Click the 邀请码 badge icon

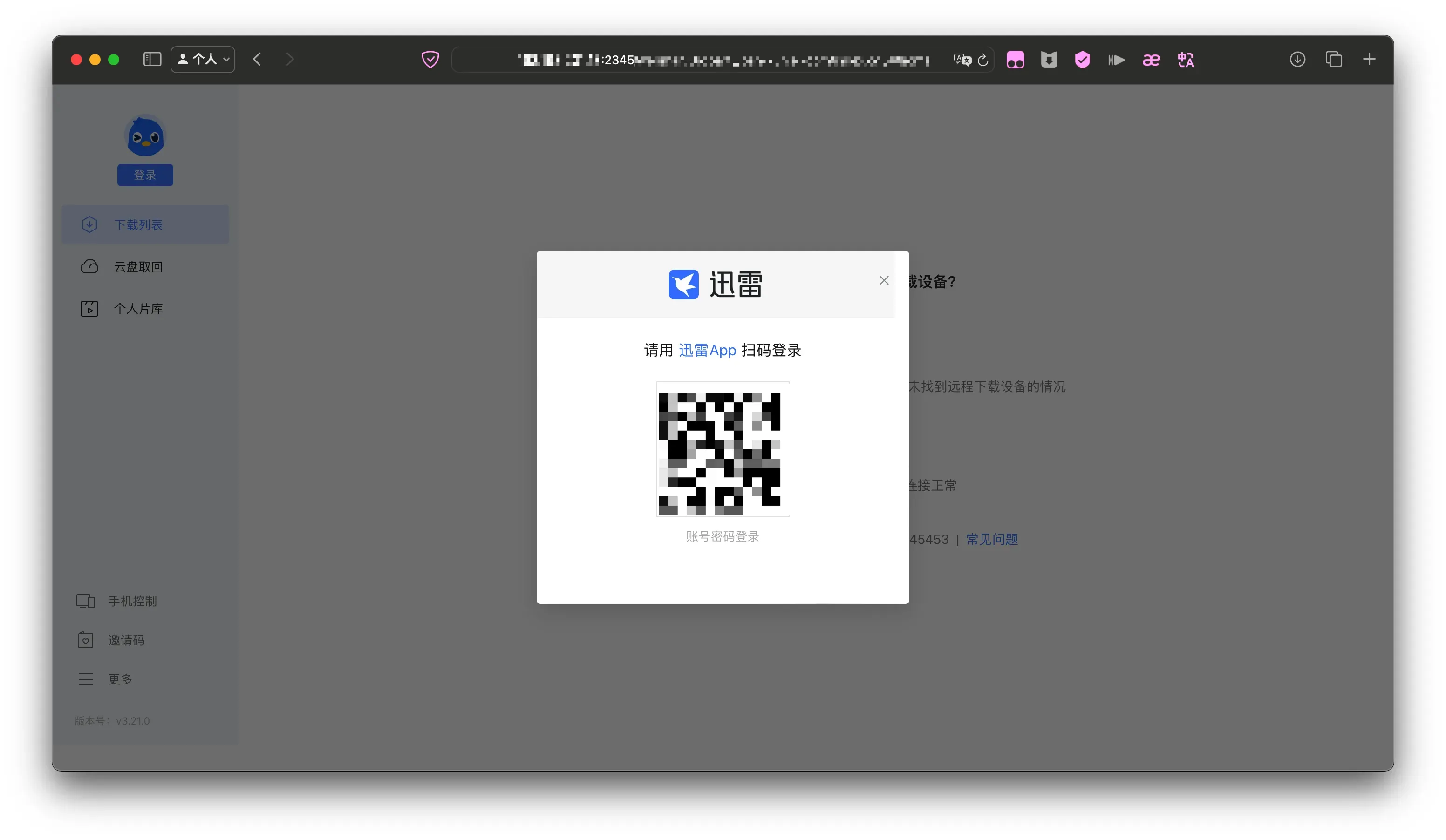tap(86, 640)
